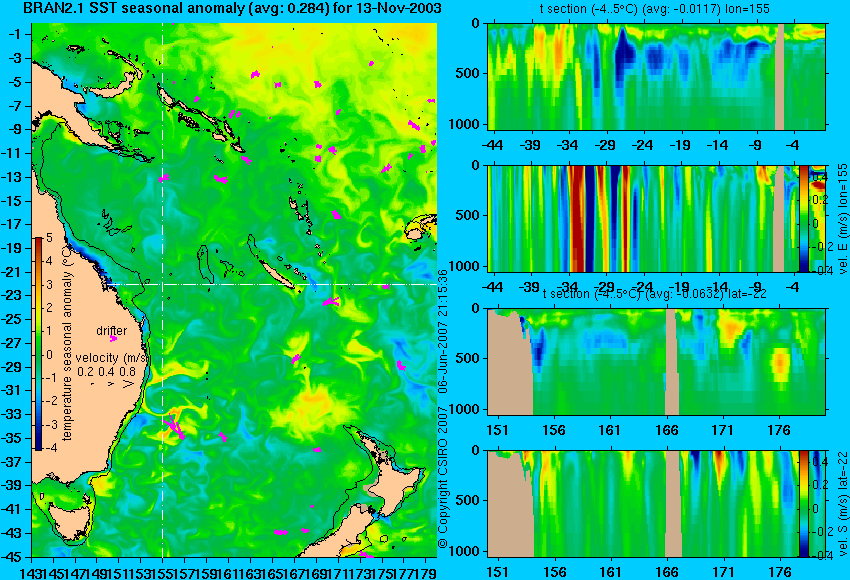850x580 pixels.
Task: Click the '5' tick on SST colorbar
Action: click(49, 237)
